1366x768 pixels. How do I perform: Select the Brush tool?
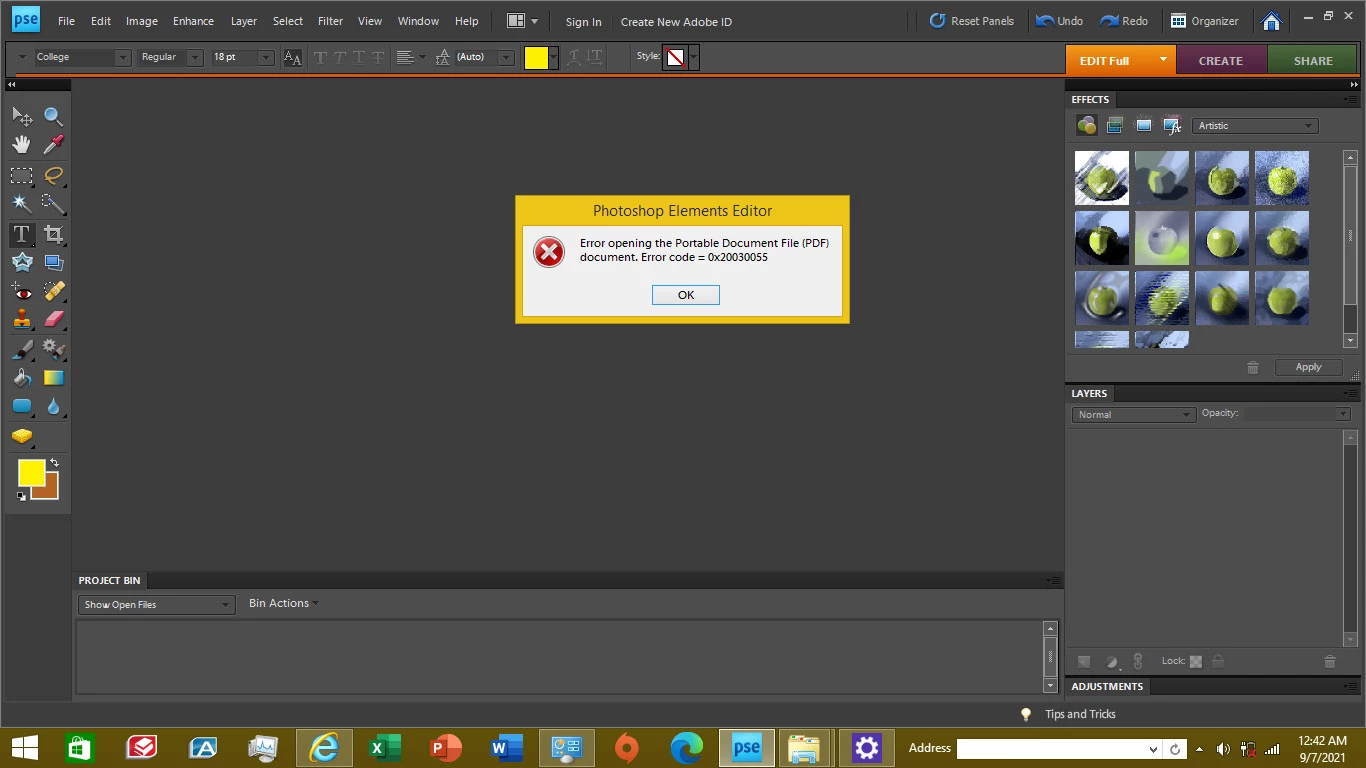coord(22,350)
